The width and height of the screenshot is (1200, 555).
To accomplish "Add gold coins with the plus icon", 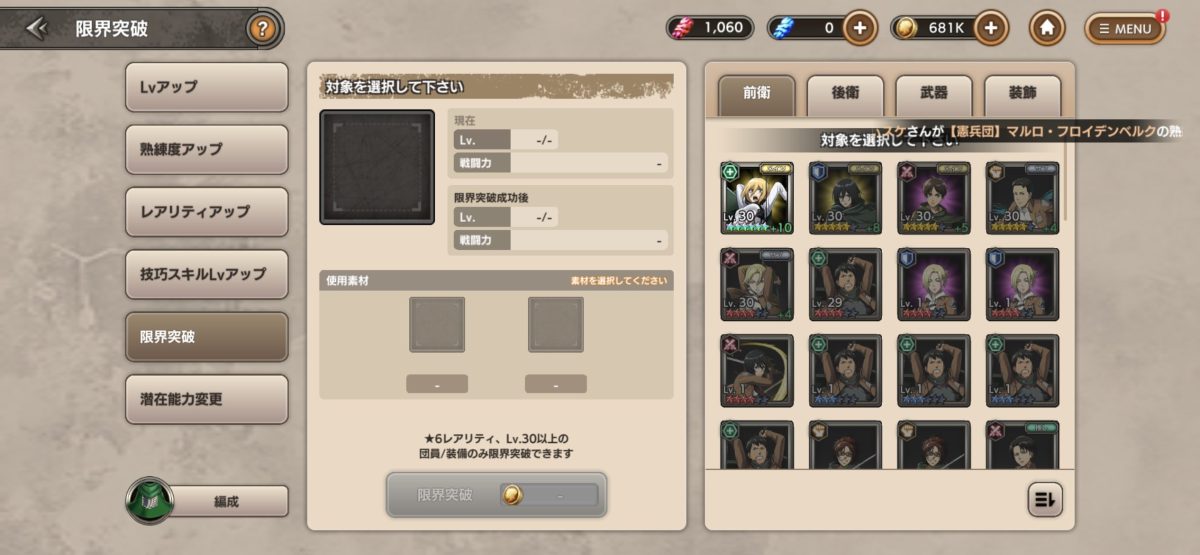I will pos(990,28).
